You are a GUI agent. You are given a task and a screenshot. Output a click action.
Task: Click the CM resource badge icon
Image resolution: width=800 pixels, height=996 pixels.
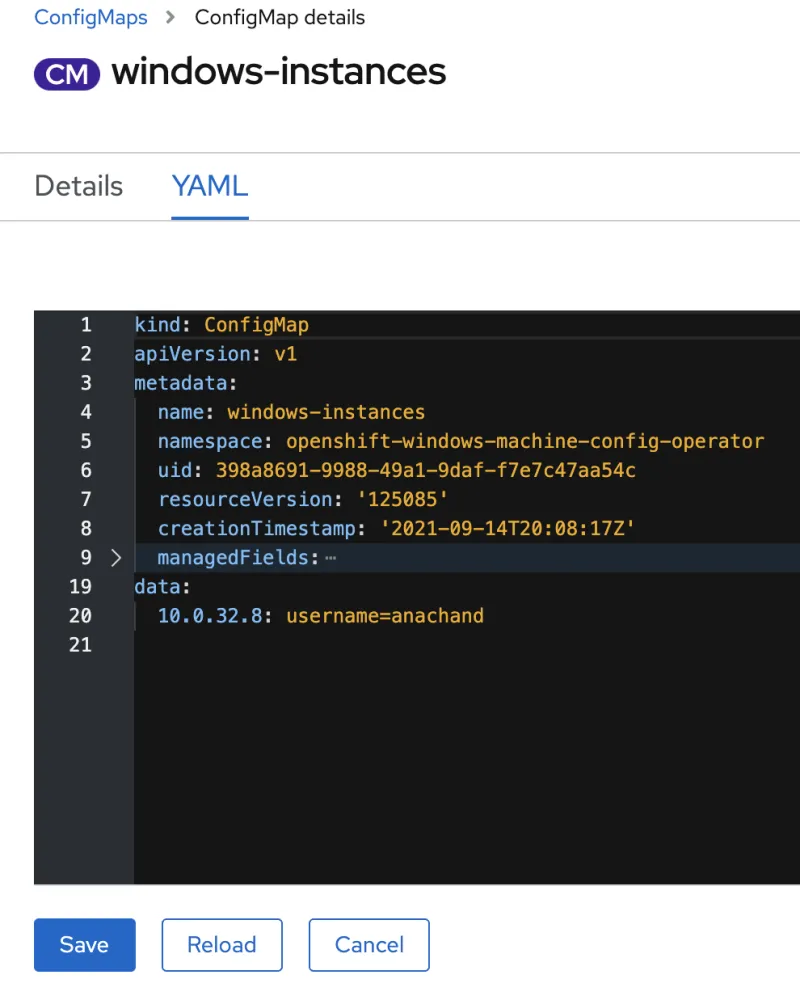(x=67, y=74)
